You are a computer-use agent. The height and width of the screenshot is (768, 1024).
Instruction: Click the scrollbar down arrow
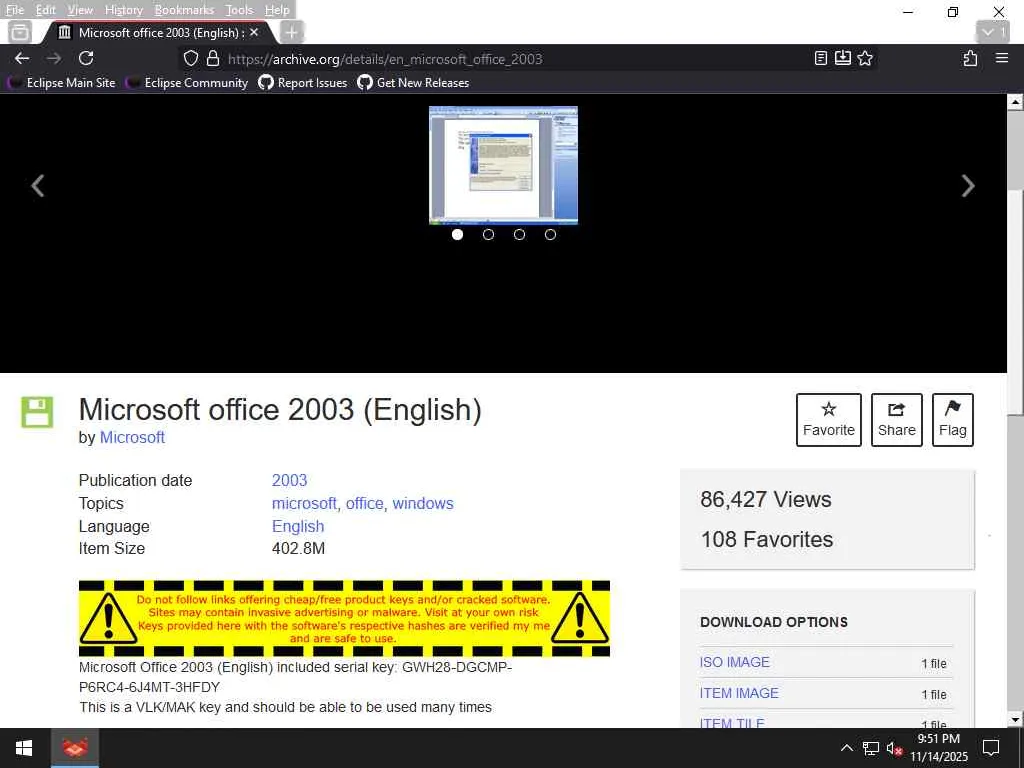1015,720
